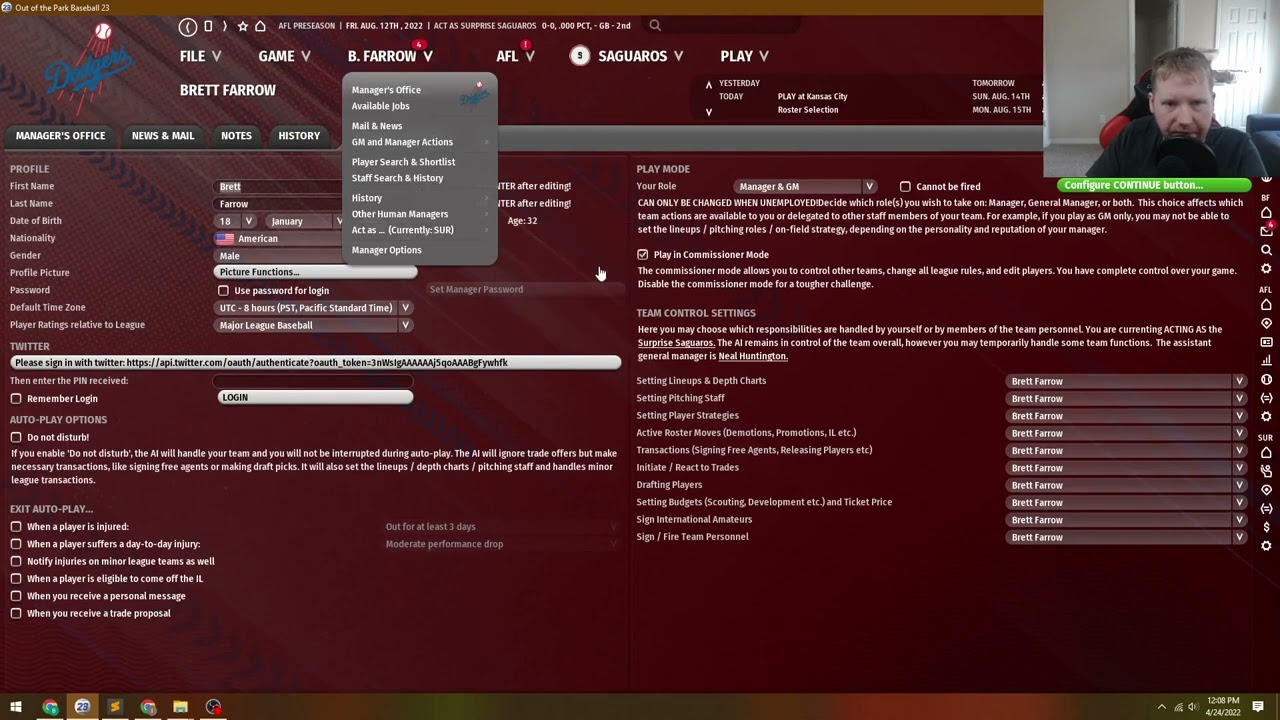1280x720 pixels.
Task: Click the back navigation arrow icon
Action: pos(188,26)
